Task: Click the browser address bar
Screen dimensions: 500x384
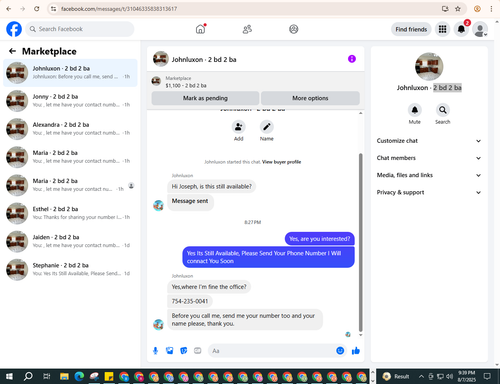Action: (x=247, y=9)
